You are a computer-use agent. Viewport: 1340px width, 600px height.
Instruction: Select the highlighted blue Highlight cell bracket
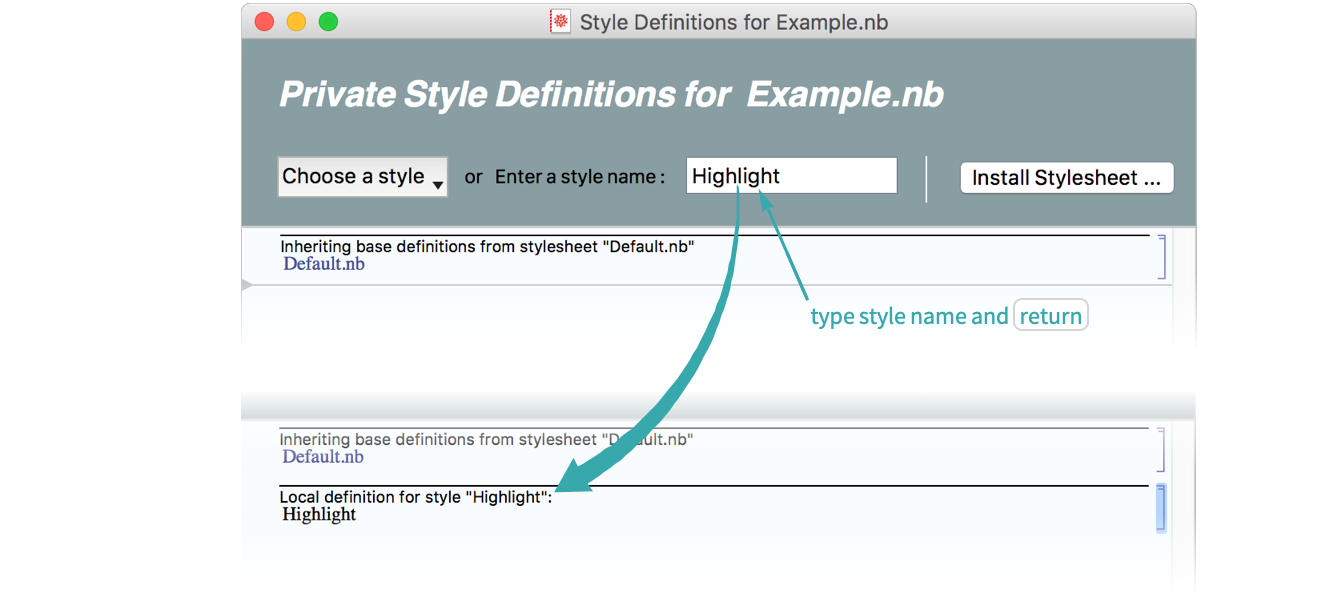(x=1160, y=508)
